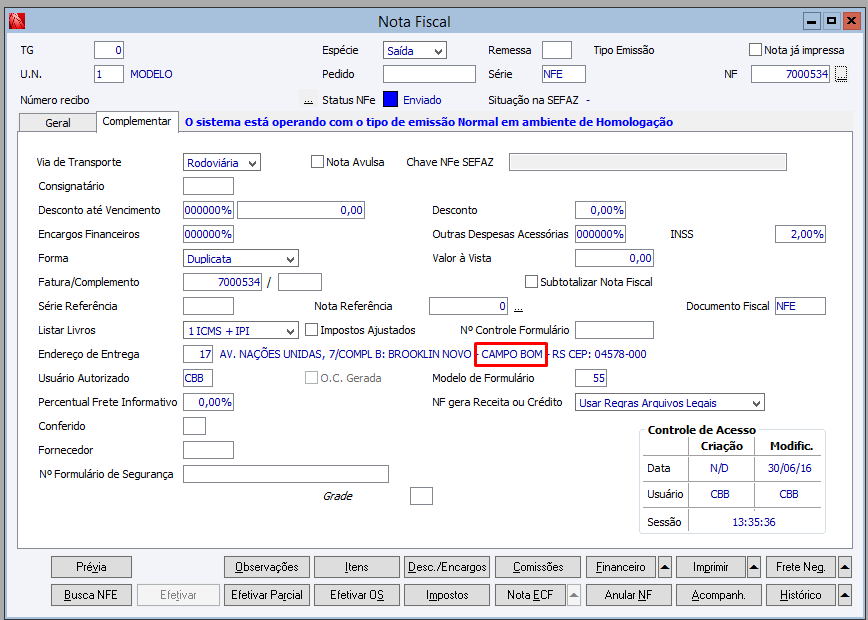Open NF gera Receita ou Crédito dropdown

670,402
